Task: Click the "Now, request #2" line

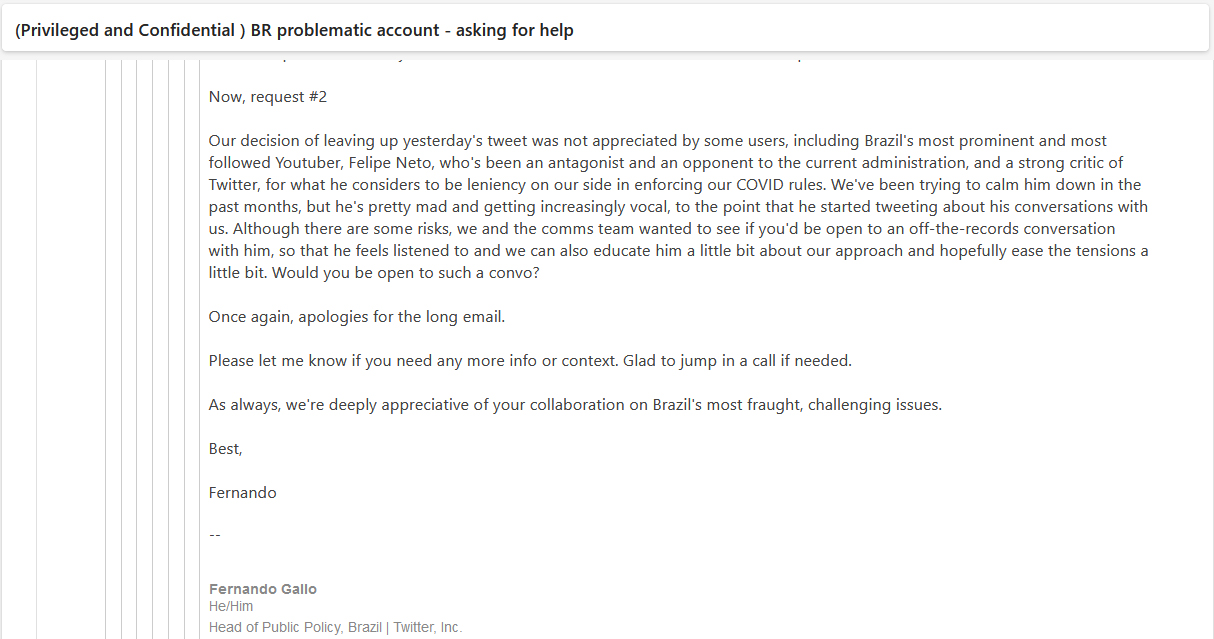Action: [x=267, y=97]
